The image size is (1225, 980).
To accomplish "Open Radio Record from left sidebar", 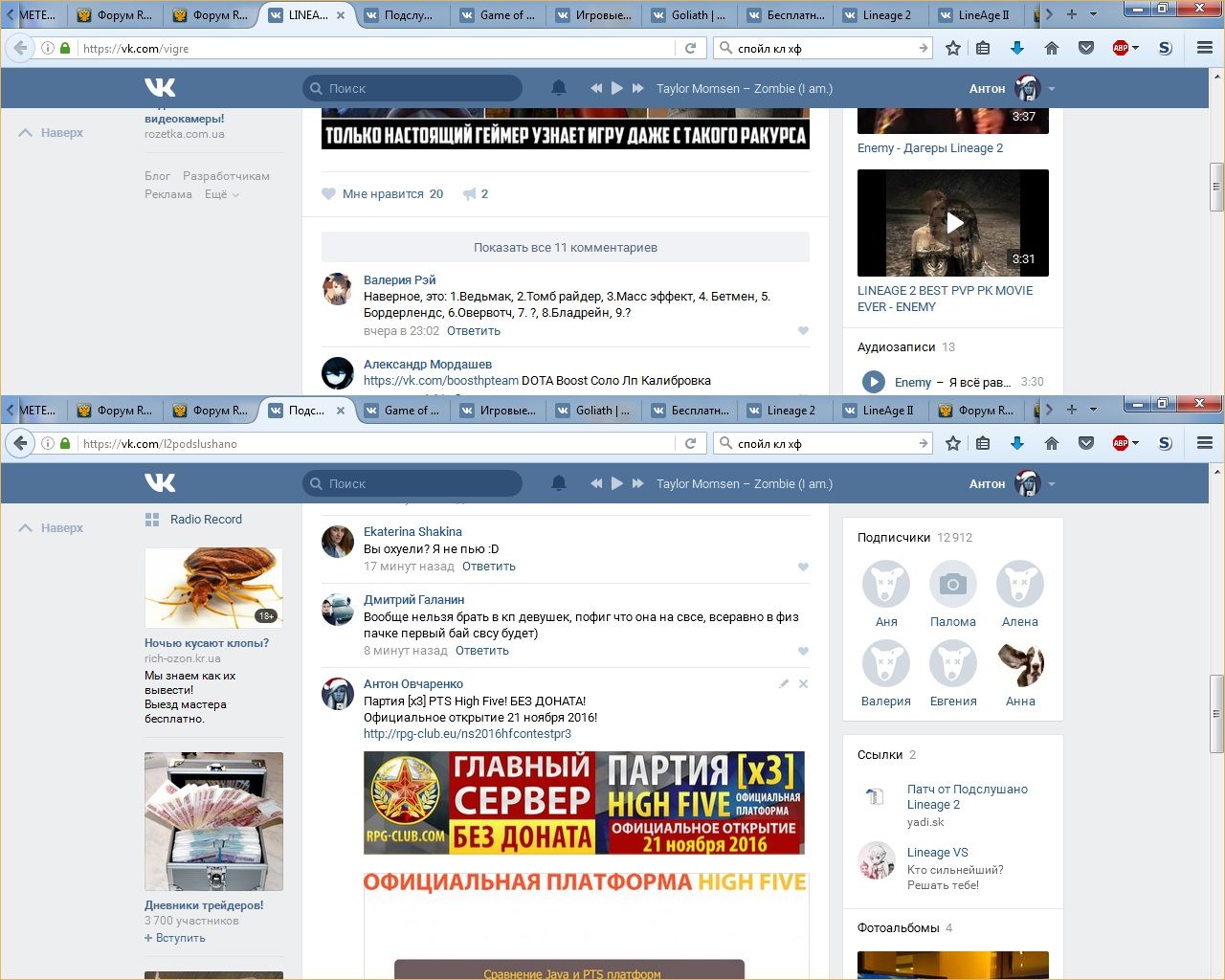I will click(x=205, y=520).
